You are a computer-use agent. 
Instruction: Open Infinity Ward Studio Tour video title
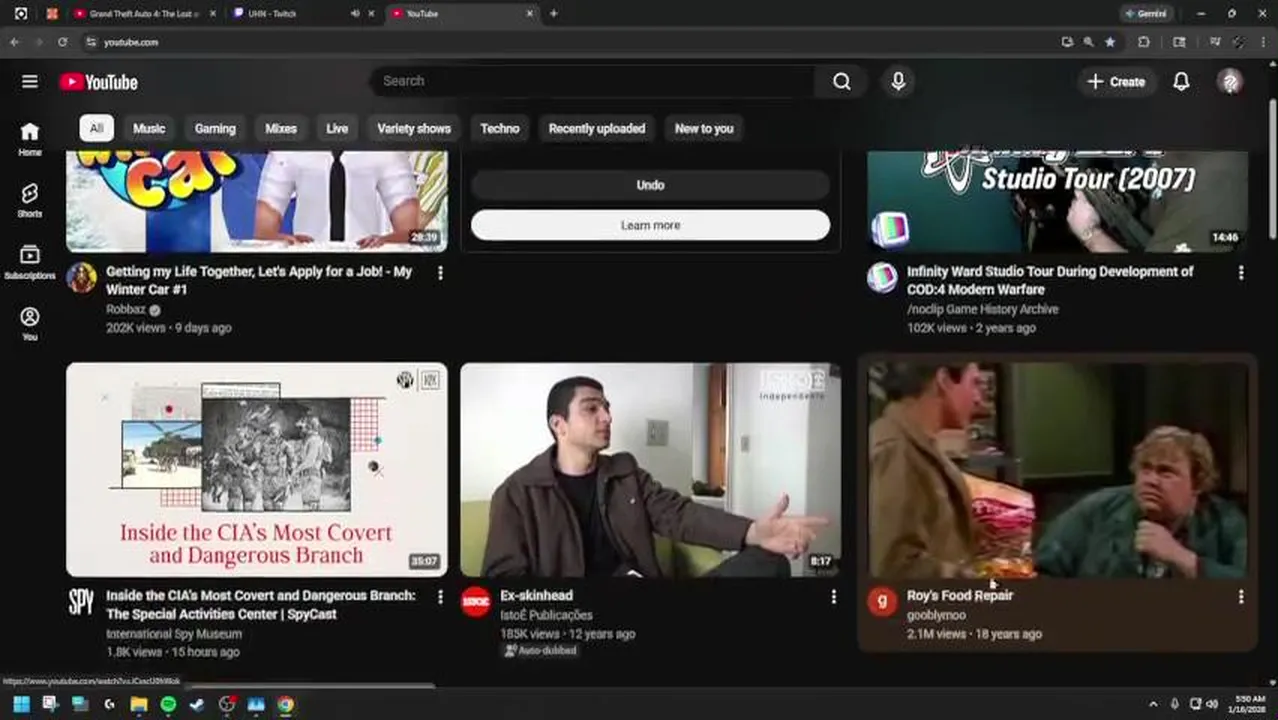(x=1050, y=281)
